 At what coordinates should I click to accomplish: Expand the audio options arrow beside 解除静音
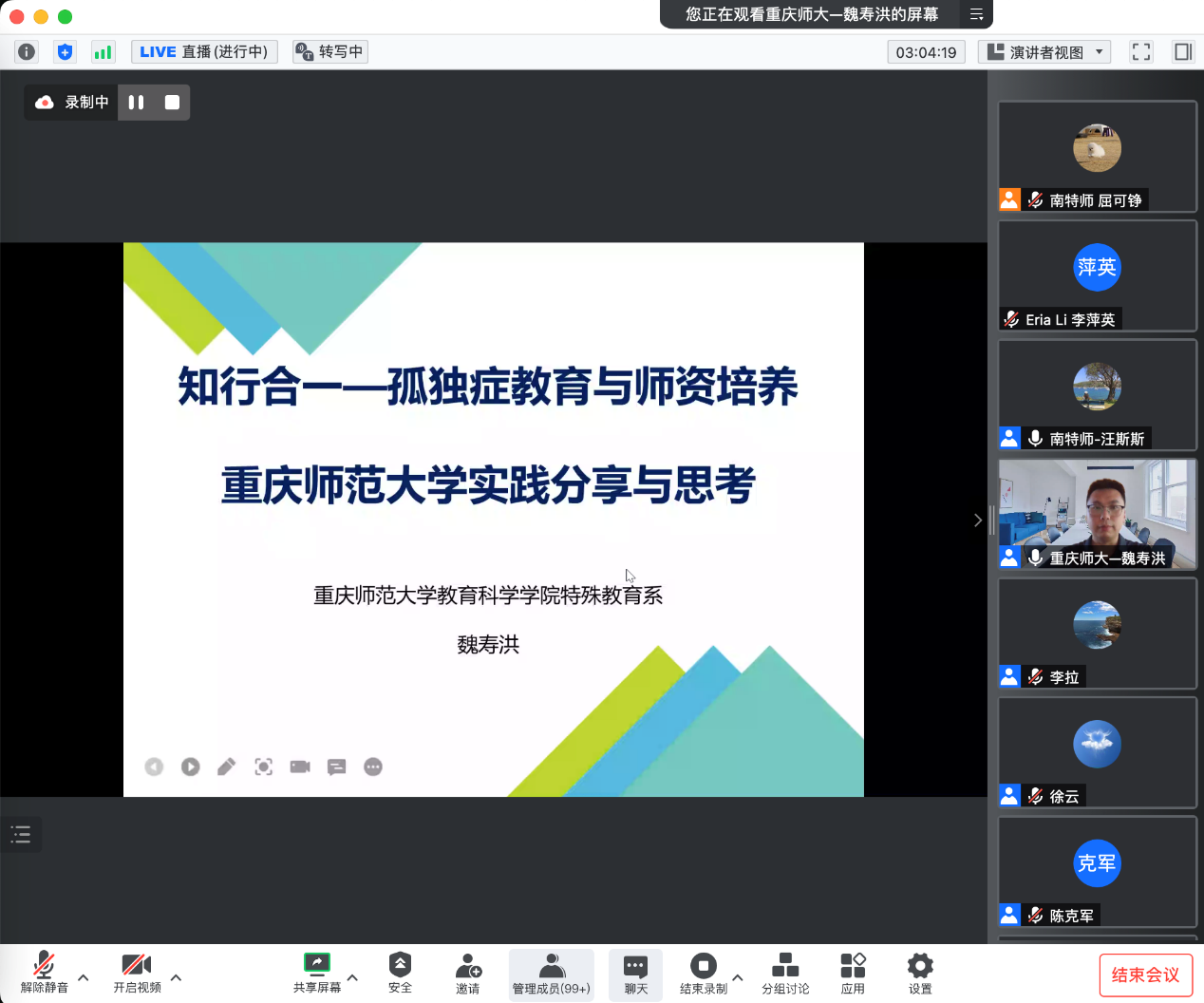84,976
